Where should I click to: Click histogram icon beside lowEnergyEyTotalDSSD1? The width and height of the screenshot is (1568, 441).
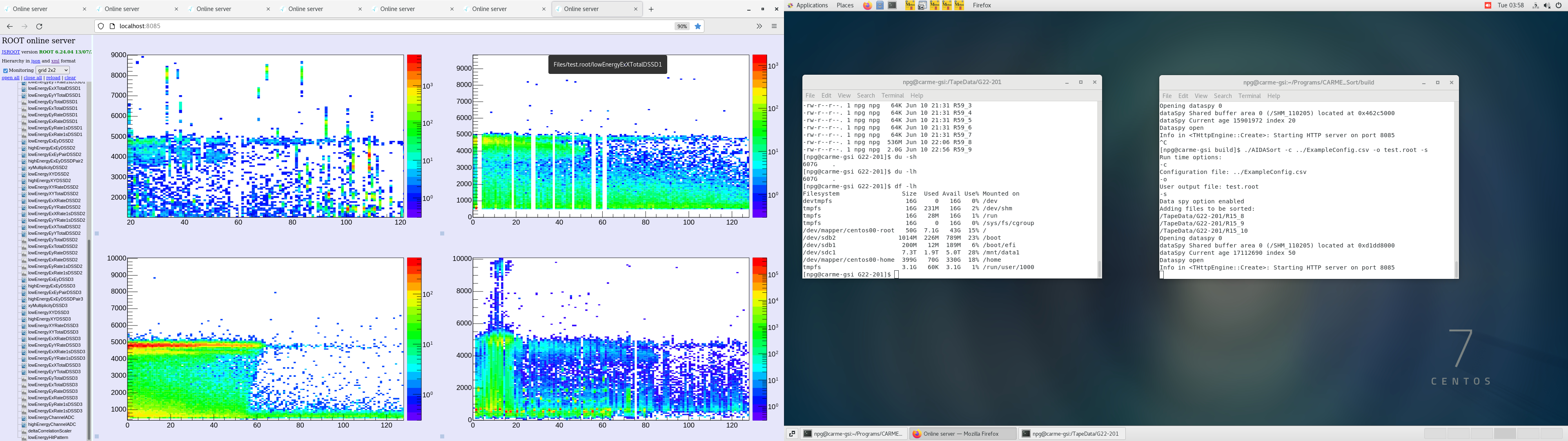24,102
